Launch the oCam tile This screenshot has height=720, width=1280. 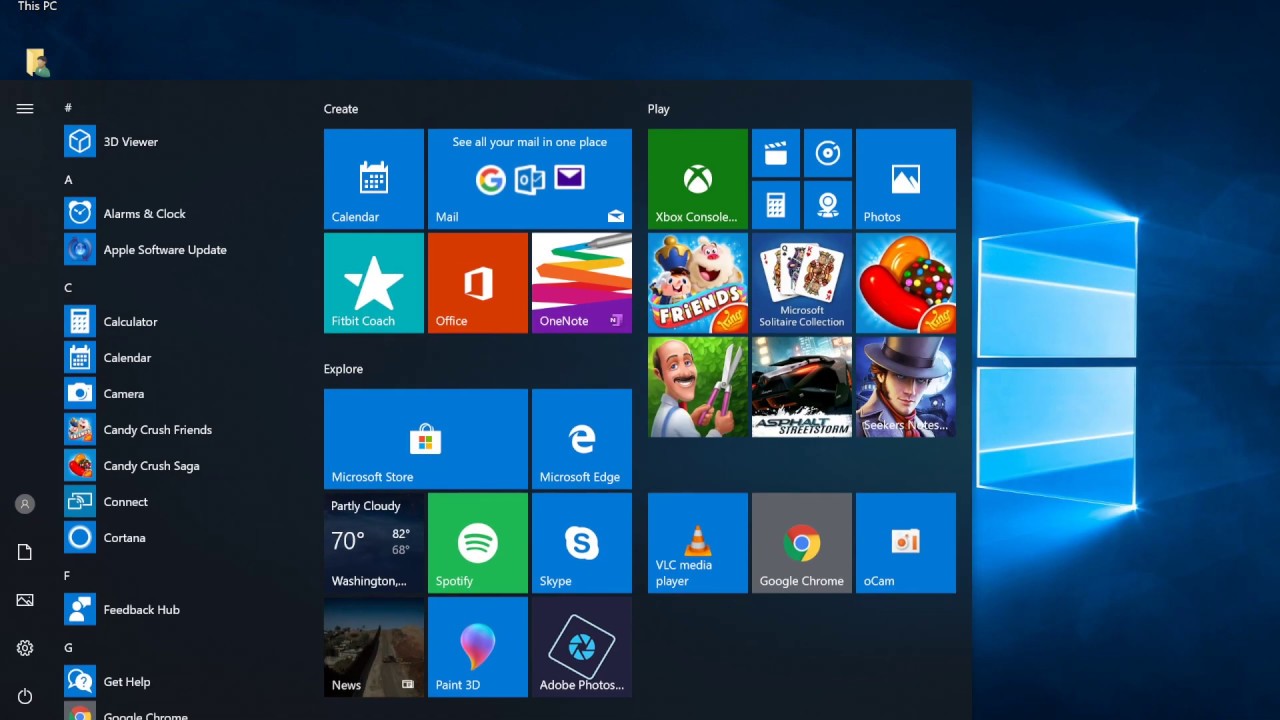[x=906, y=543]
